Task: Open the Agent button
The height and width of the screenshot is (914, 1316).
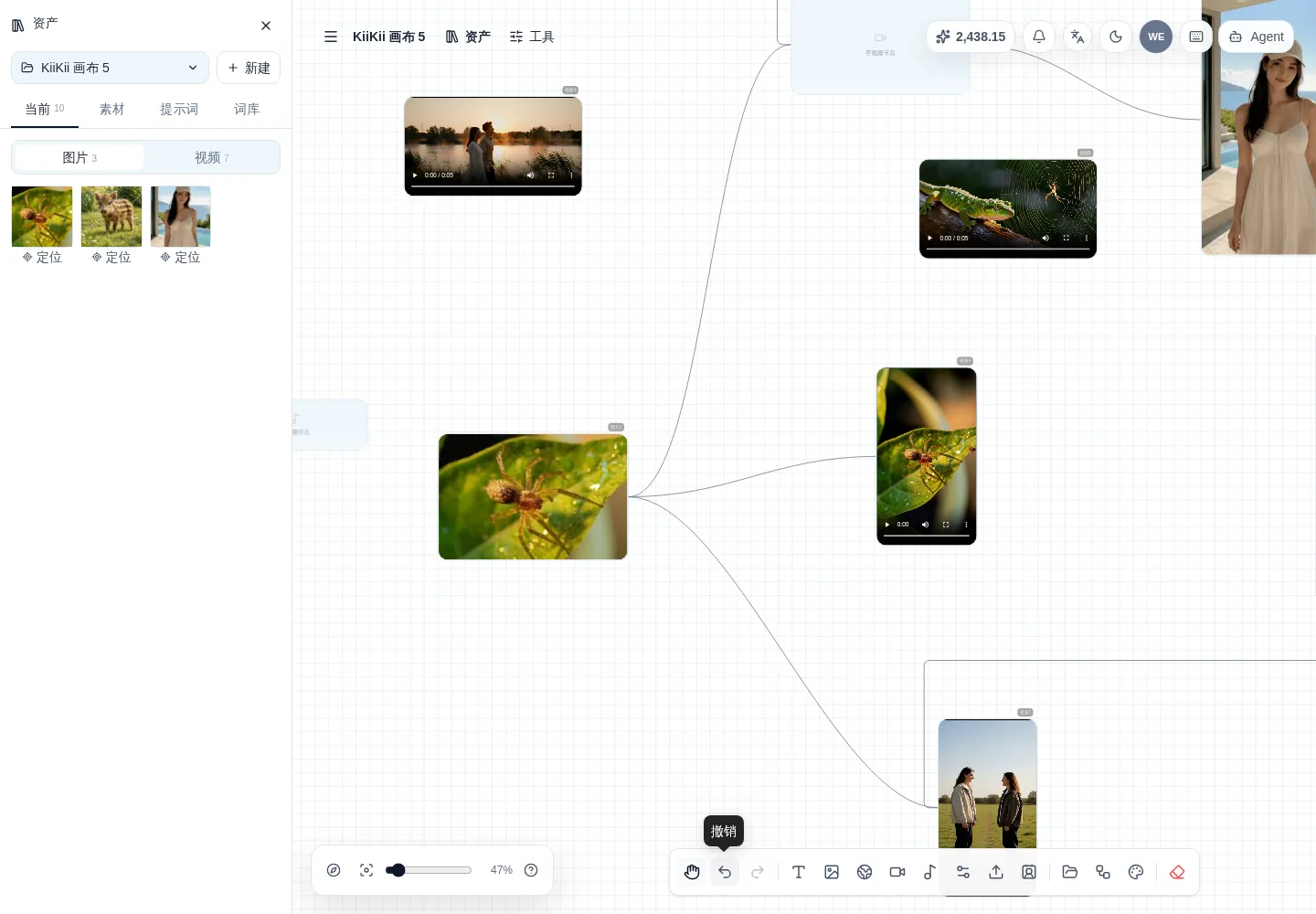Action: click(1256, 37)
